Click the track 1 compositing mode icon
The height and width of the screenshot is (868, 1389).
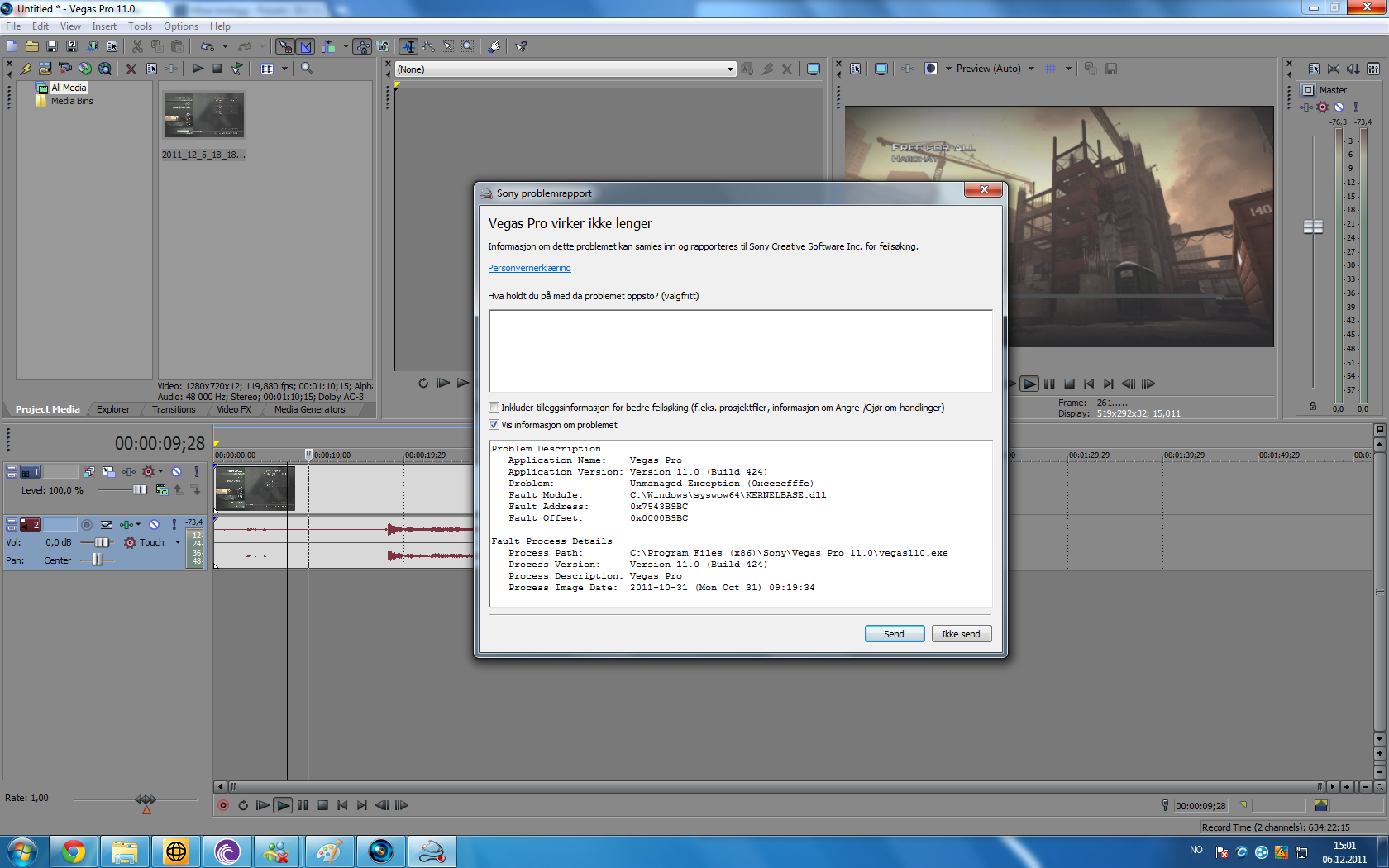click(161, 490)
